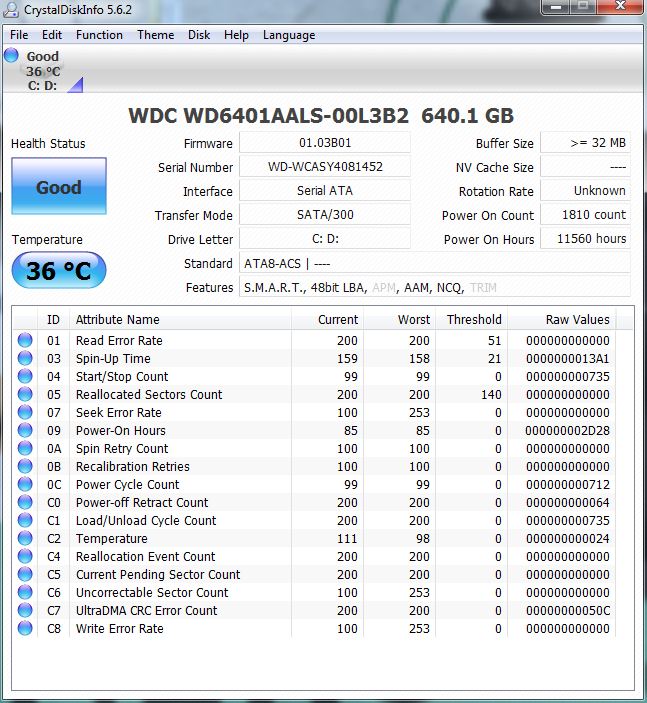Click the Uncorrectable Sector Count status orb
Viewport: 647px width, 703px height.
[25, 592]
